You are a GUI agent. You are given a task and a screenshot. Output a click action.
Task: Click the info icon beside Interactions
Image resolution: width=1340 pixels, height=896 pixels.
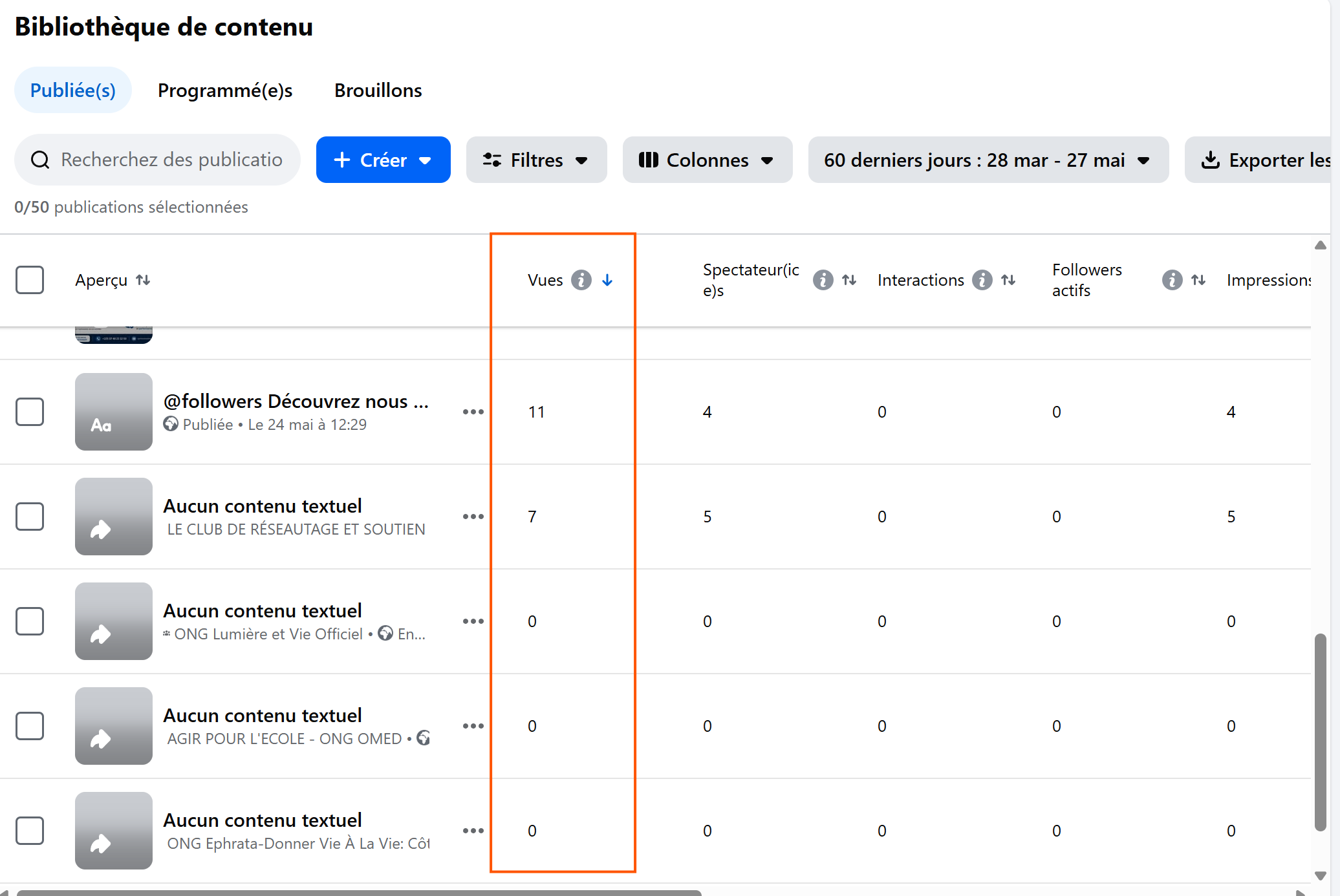[982, 280]
